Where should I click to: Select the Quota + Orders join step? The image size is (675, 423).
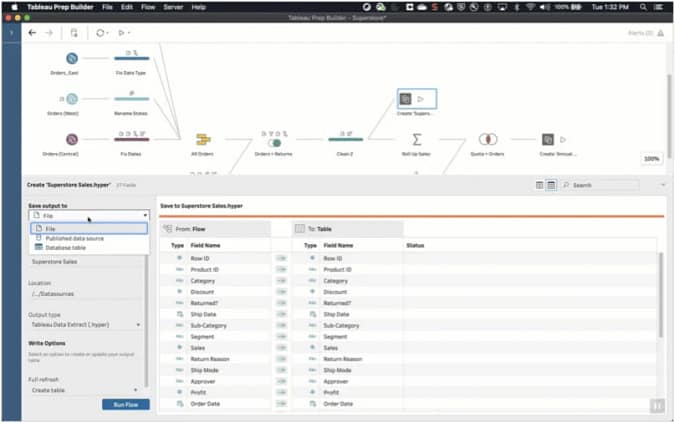coord(488,139)
